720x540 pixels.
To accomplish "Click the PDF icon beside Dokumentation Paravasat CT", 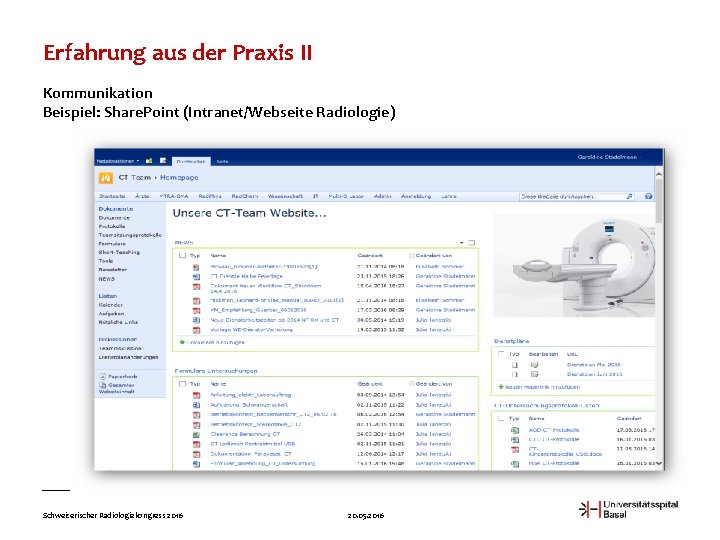I will point(196,454).
